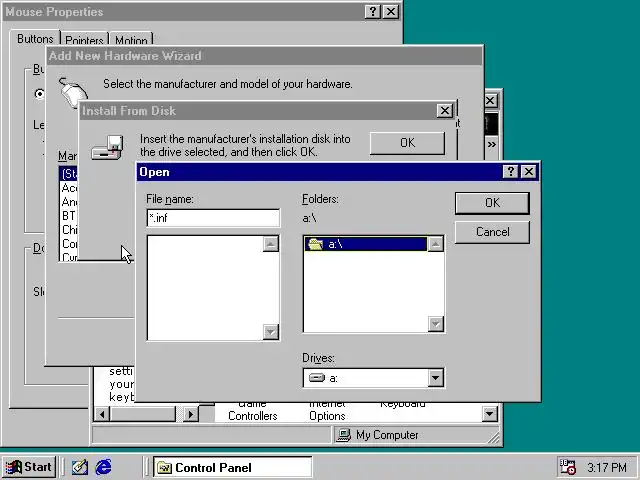640x480 pixels.
Task: Click Control Panel vertical scroll down arrow
Action: (489, 414)
